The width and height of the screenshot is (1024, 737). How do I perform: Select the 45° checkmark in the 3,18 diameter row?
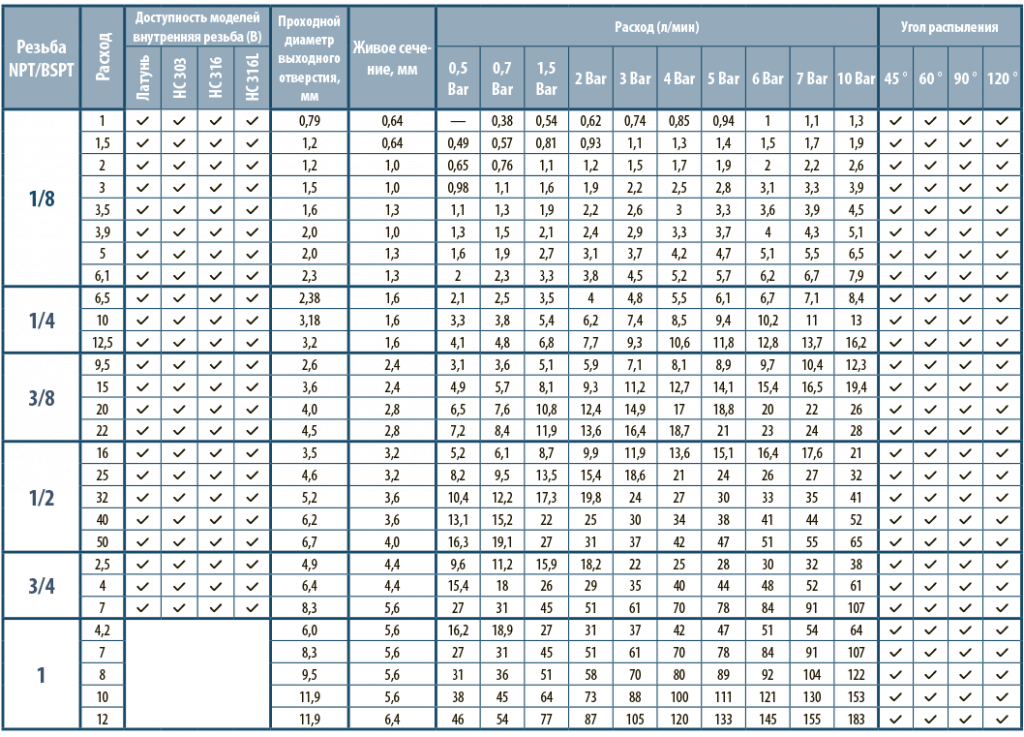tap(896, 321)
